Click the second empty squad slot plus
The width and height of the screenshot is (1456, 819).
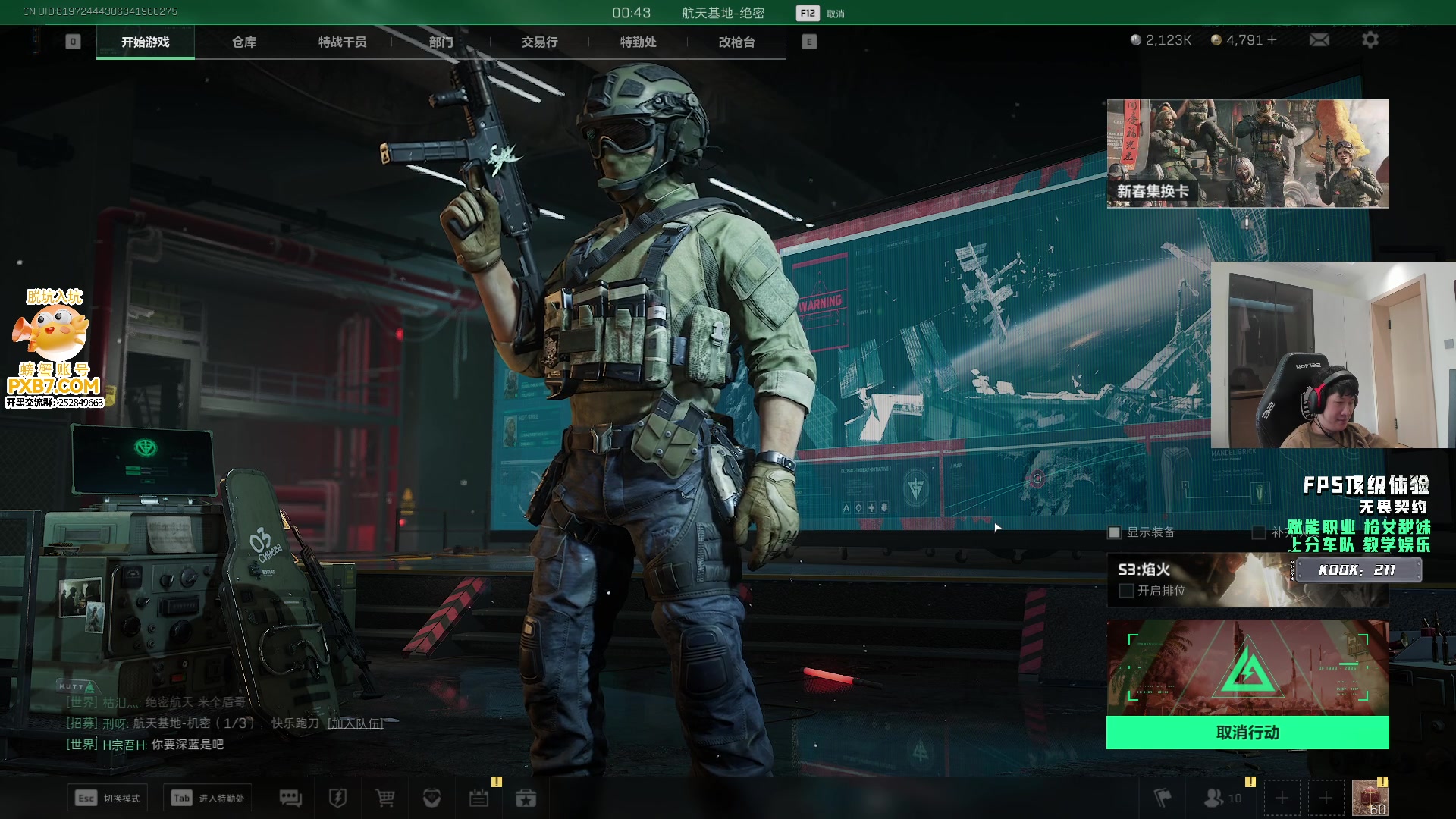(1326, 798)
